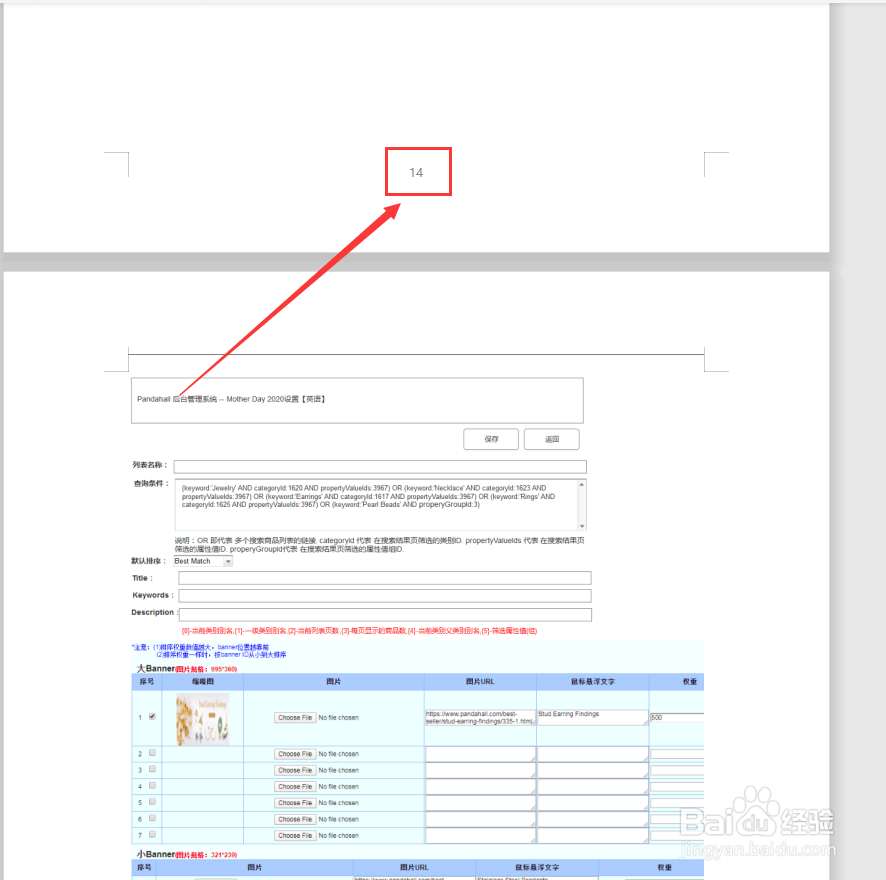Click the hover text field in row 5

[593, 803]
